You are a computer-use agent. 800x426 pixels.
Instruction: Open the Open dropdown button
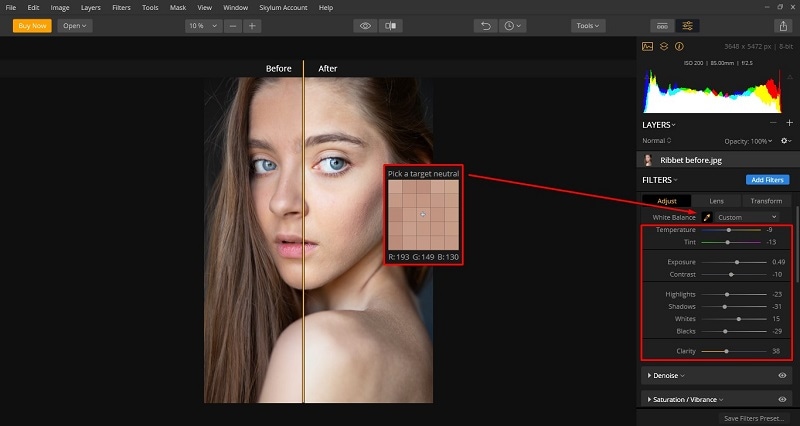pyautogui.click(x=74, y=26)
